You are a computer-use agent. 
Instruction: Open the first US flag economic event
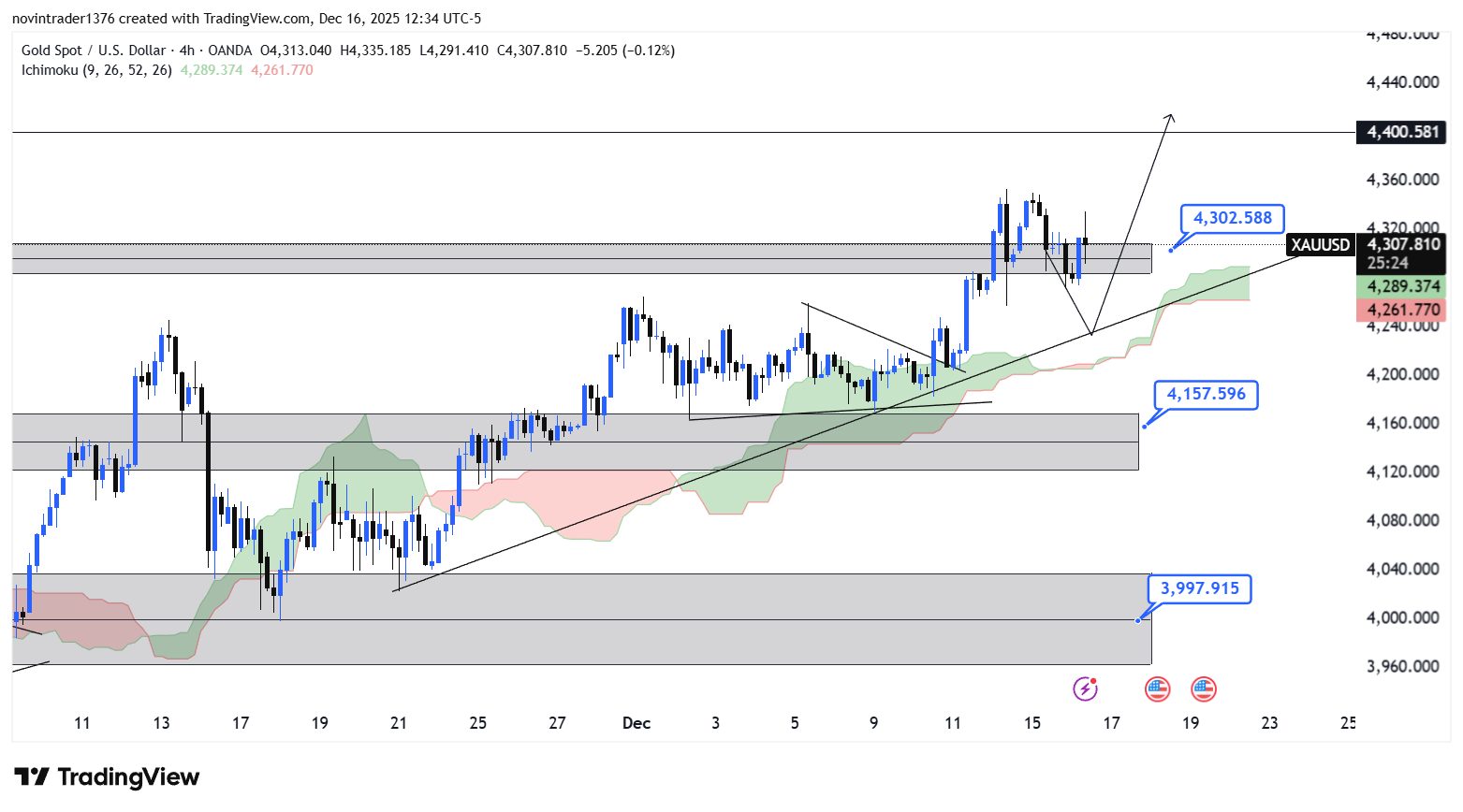pos(1157,689)
